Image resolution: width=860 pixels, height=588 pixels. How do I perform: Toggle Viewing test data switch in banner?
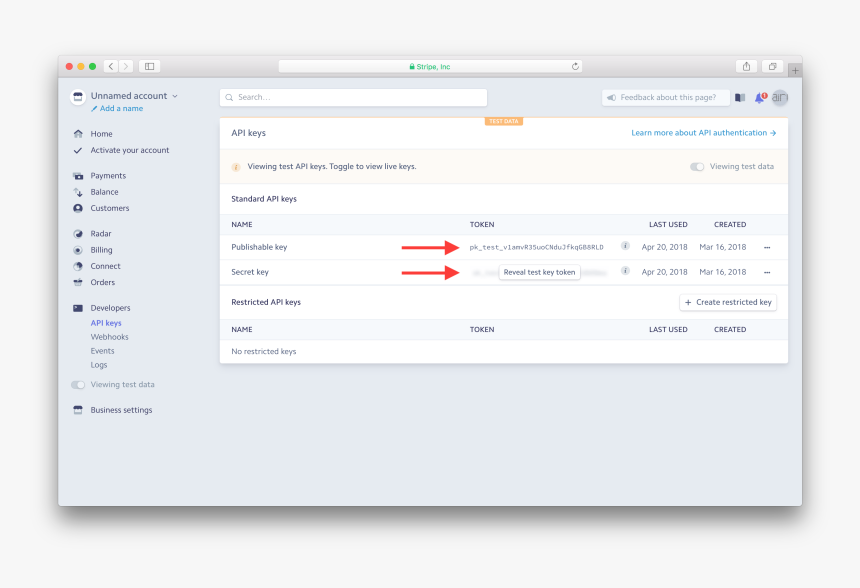click(697, 167)
